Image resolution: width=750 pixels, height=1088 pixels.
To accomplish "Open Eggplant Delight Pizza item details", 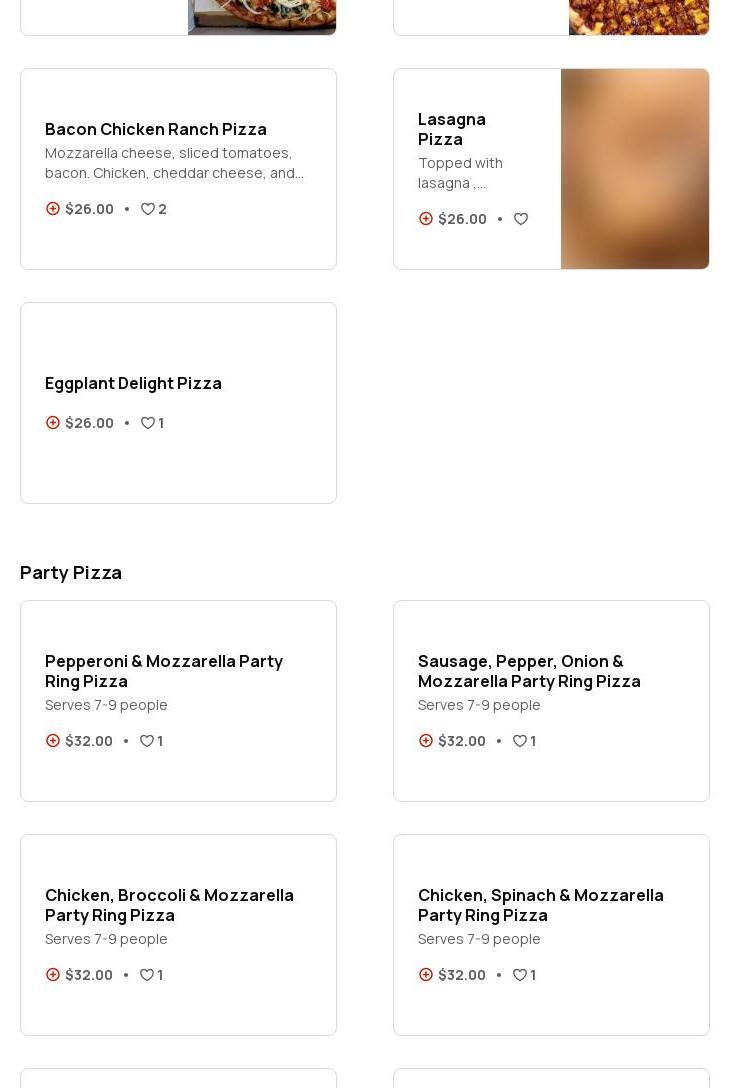I will click(x=133, y=383).
